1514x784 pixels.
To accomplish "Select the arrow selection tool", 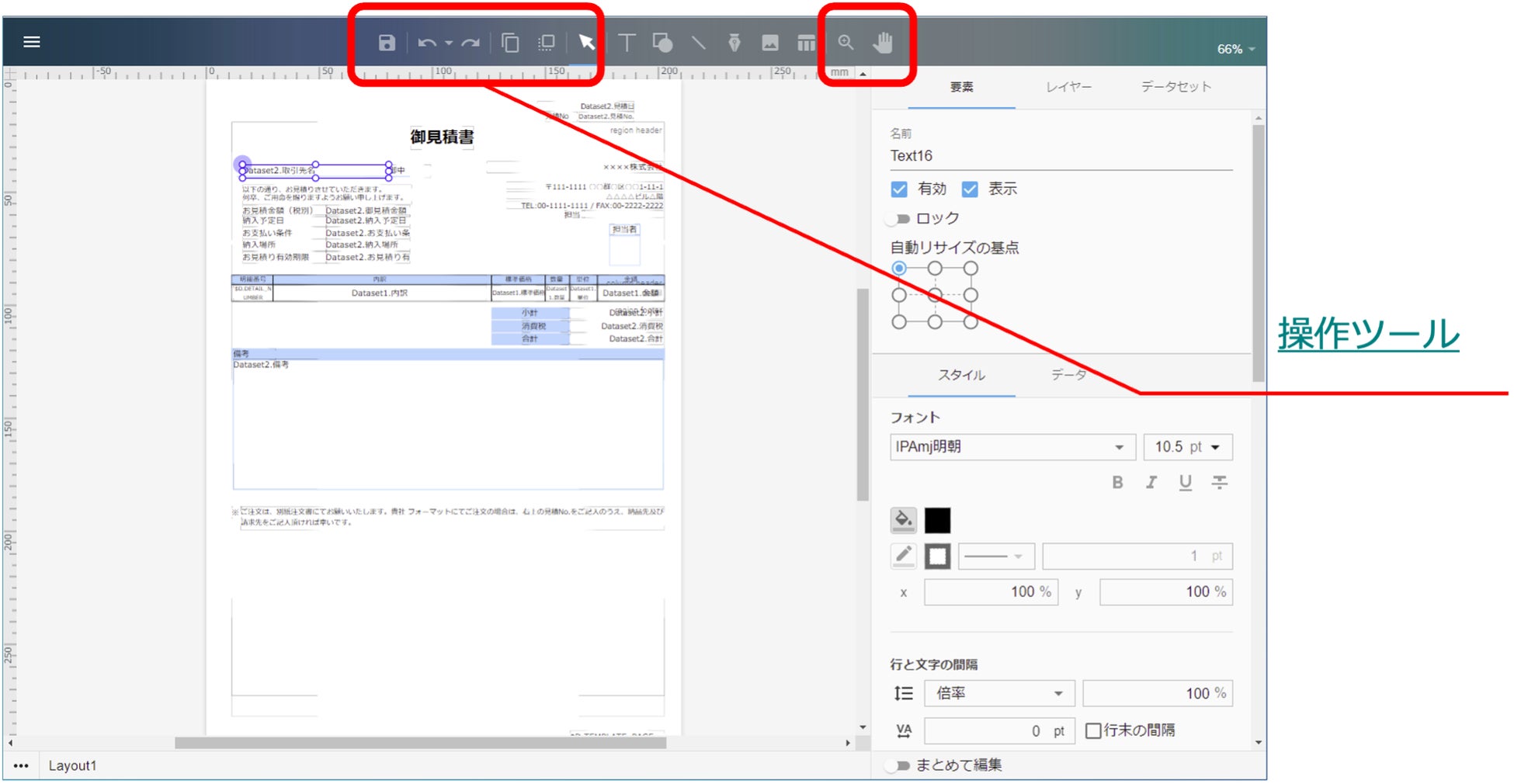I will pos(586,42).
